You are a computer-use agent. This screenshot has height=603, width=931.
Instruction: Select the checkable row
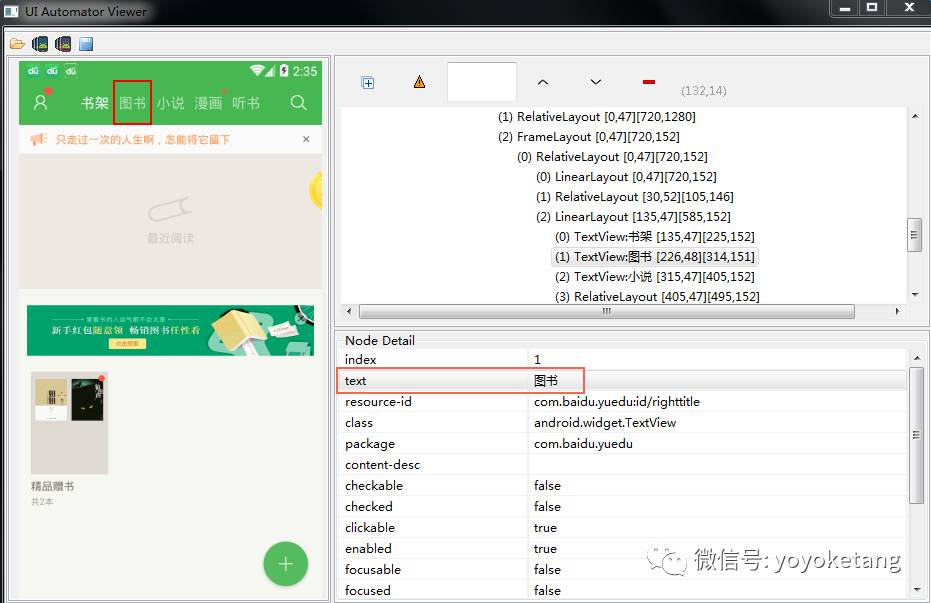click(623, 485)
